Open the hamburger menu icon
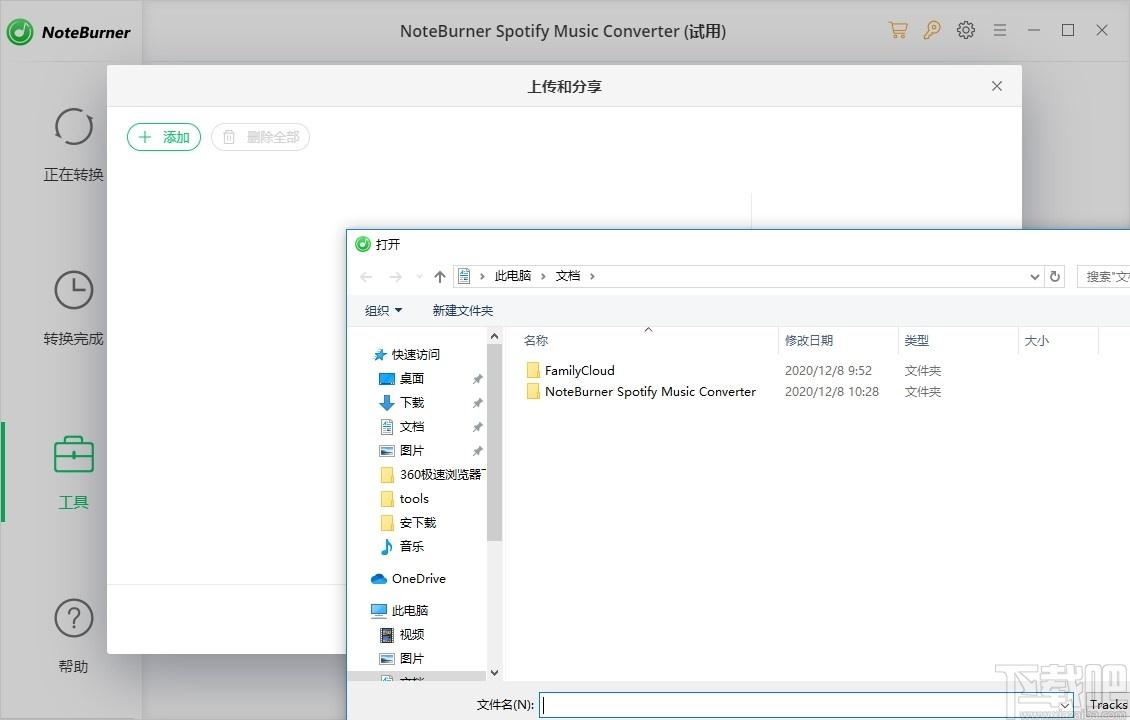The width and height of the screenshot is (1130, 720). [999, 30]
